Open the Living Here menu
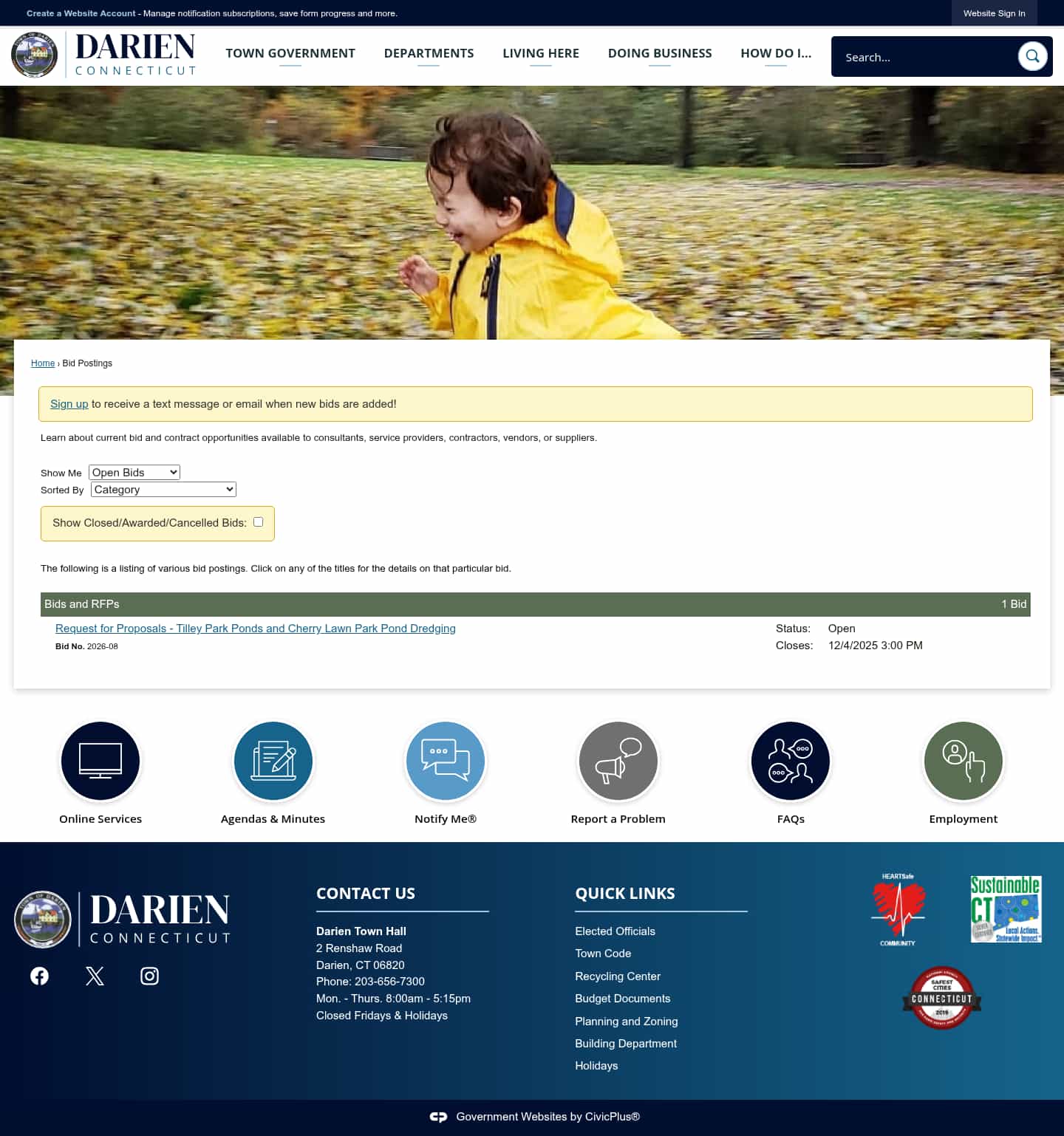Viewport: 1064px width, 1136px height. pyautogui.click(x=541, y=53)
